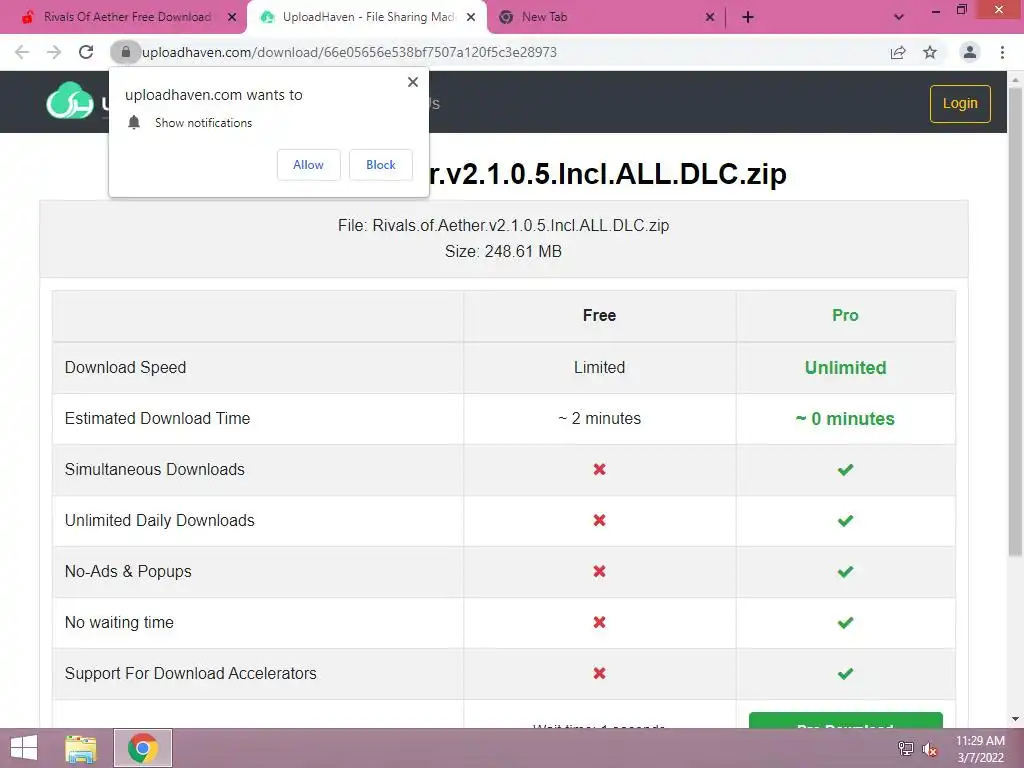The width and height of the screenshot is (1024, 768).
Task: Click red X for No-Ads & Popups
Action: coord(600,571)
